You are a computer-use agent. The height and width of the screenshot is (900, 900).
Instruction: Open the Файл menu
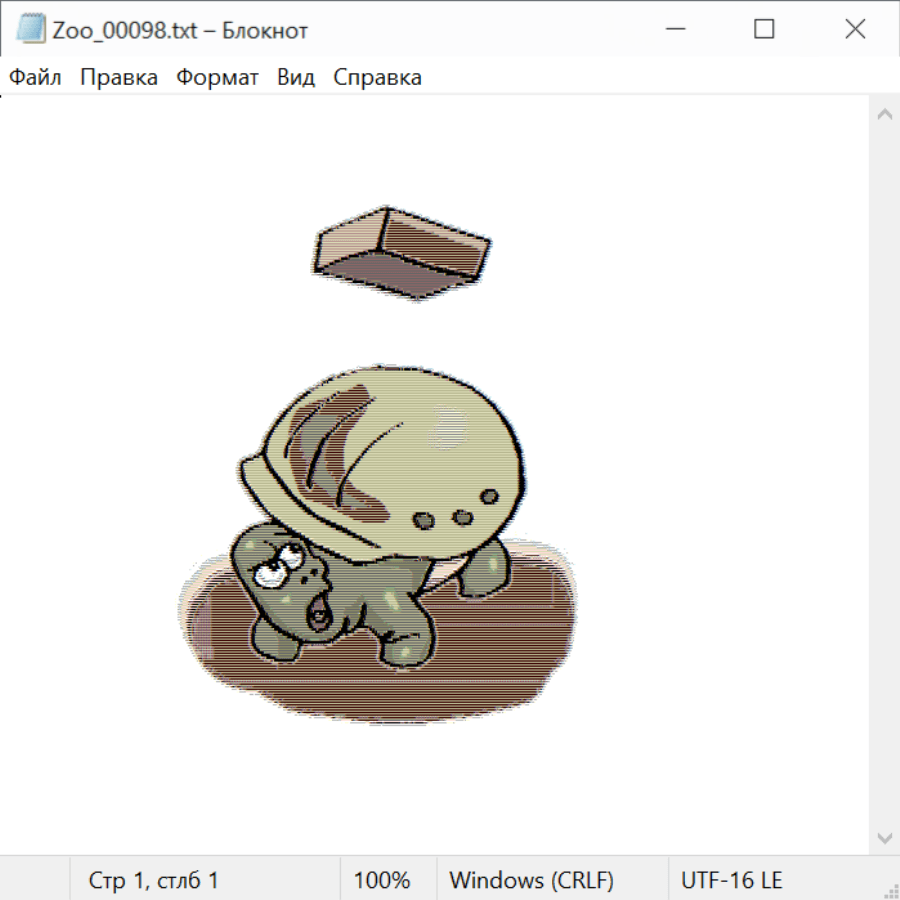pyautogui.click(x=36, y=78)
